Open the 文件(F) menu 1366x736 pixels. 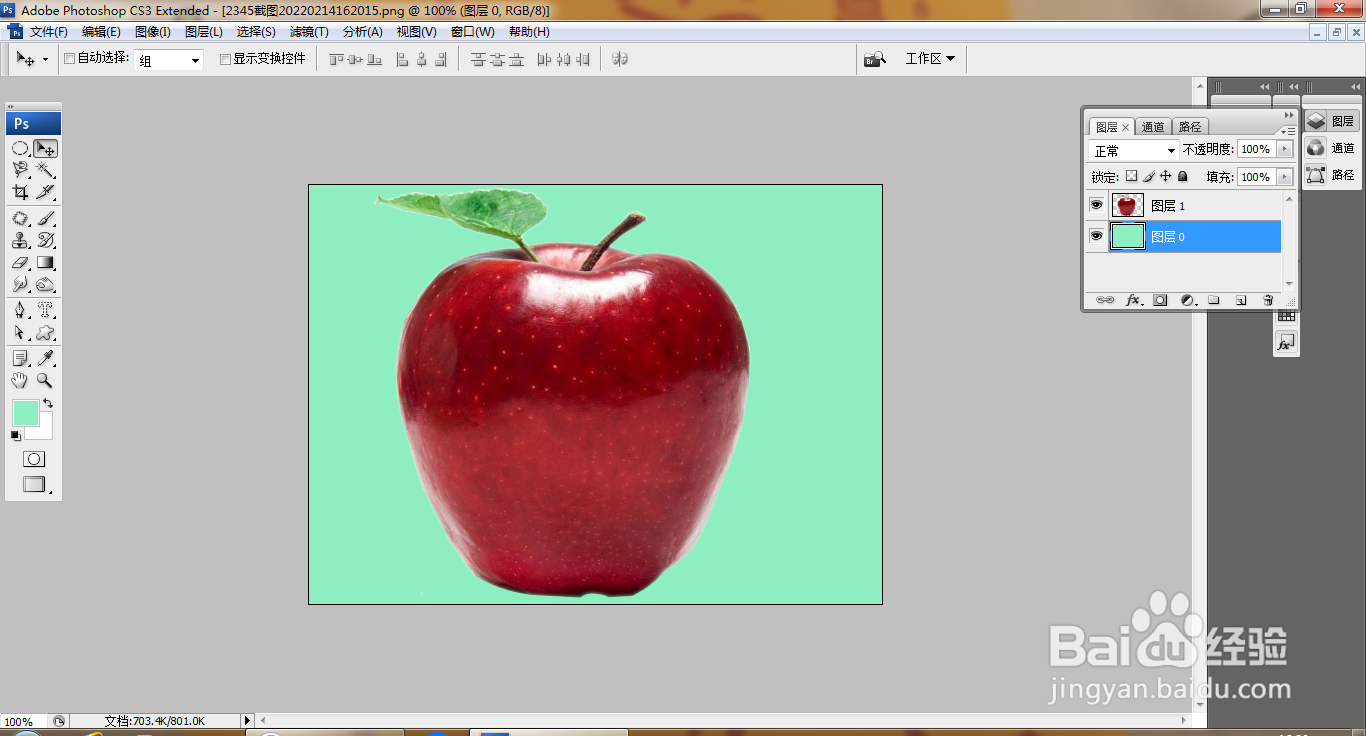pos(49,32)
